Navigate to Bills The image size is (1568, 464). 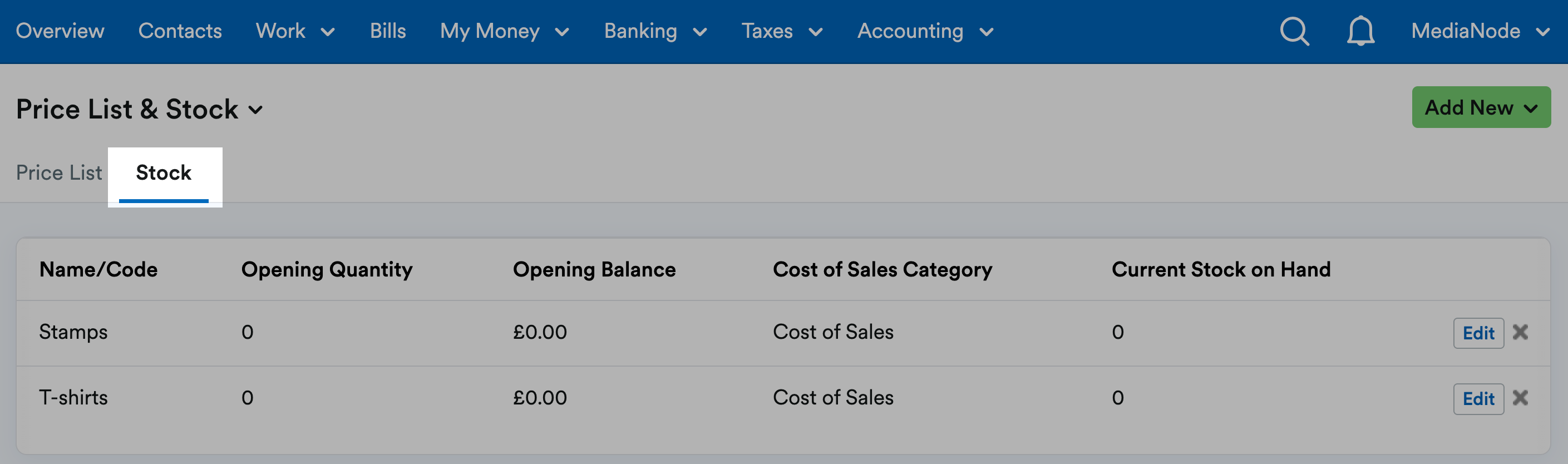pyautogui.click(x=388, y=31)
